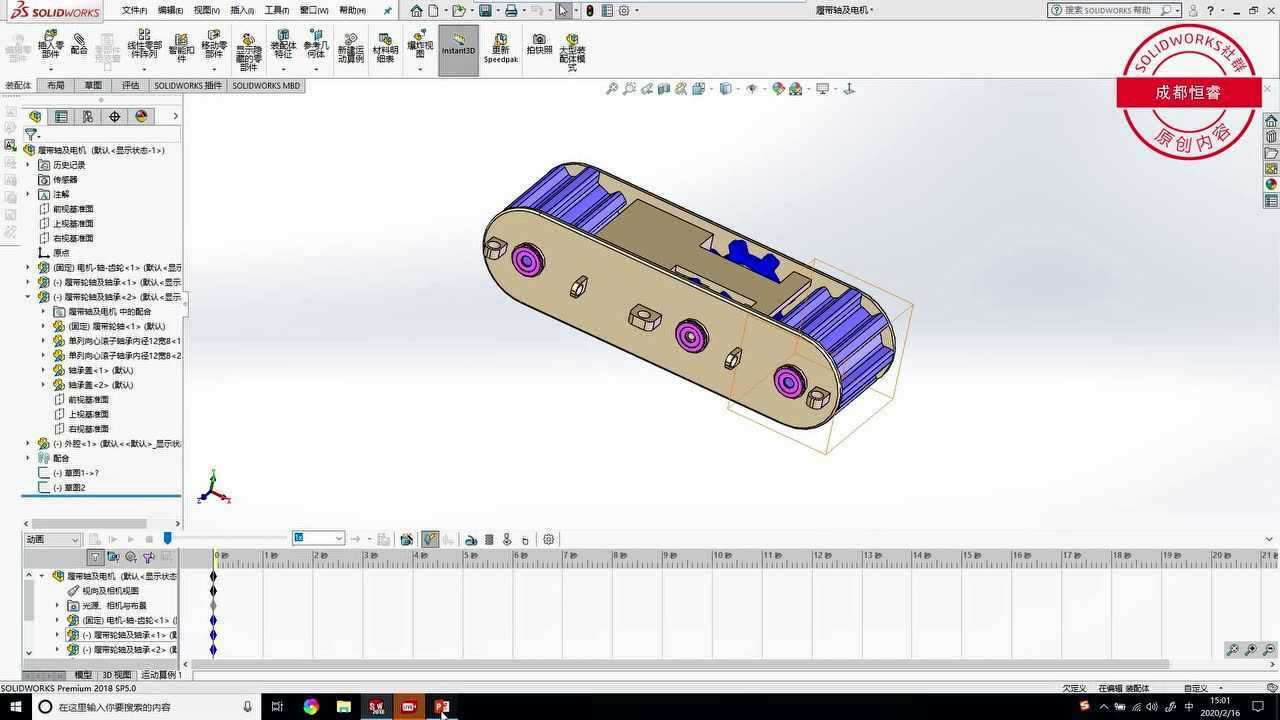Click the Insert Components icon
Viewport: 1280px width, 720px height.
[50, 47]
